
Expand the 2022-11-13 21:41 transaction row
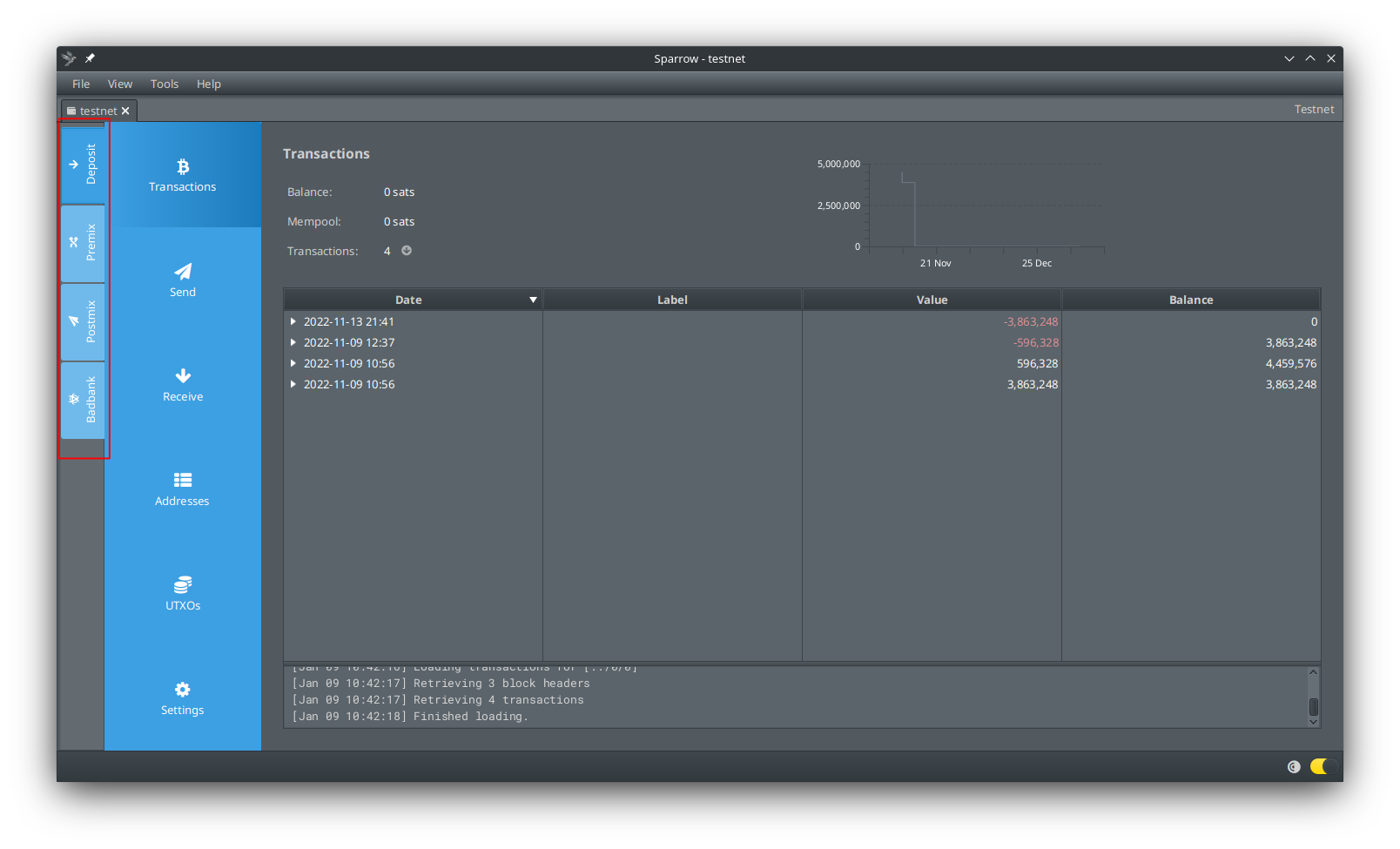(293, 321)
